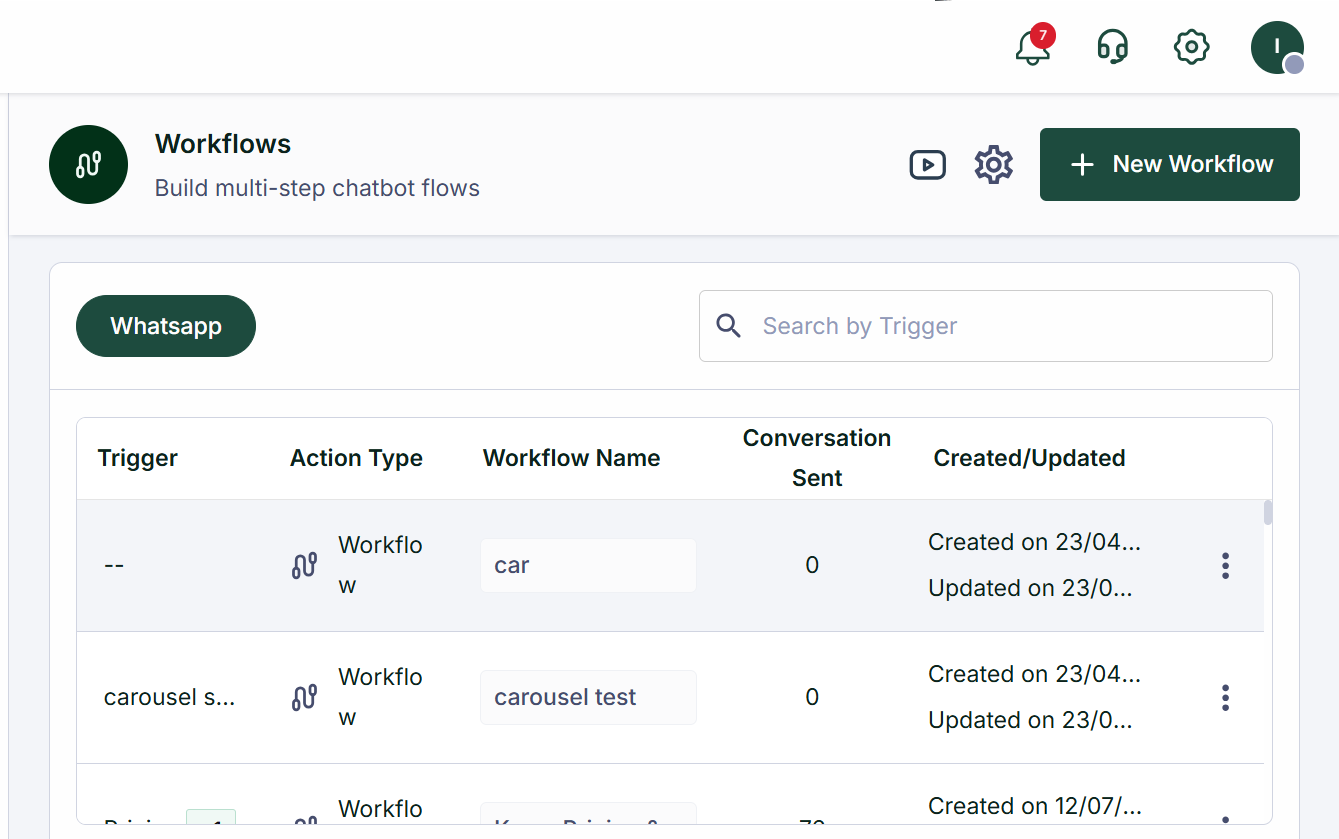Click the table's vertical scrollbar thumb

tap(1268, 512)
